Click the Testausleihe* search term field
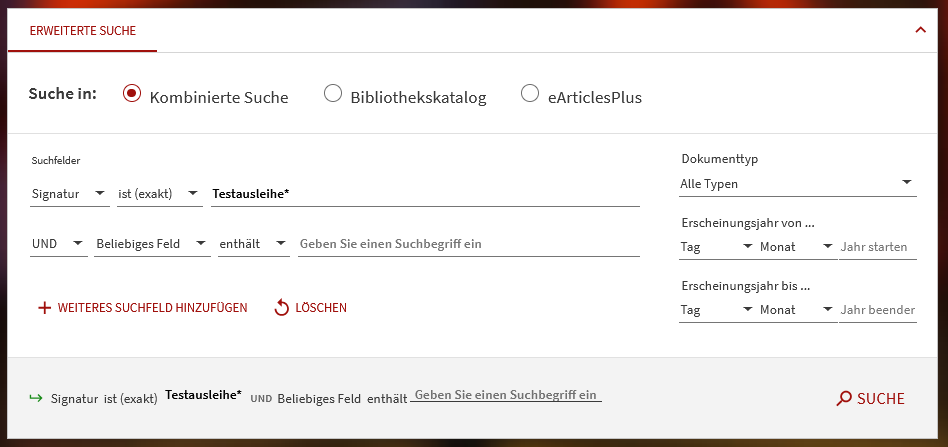This screenshot has height=447, width=948. (x=425, y=193)
